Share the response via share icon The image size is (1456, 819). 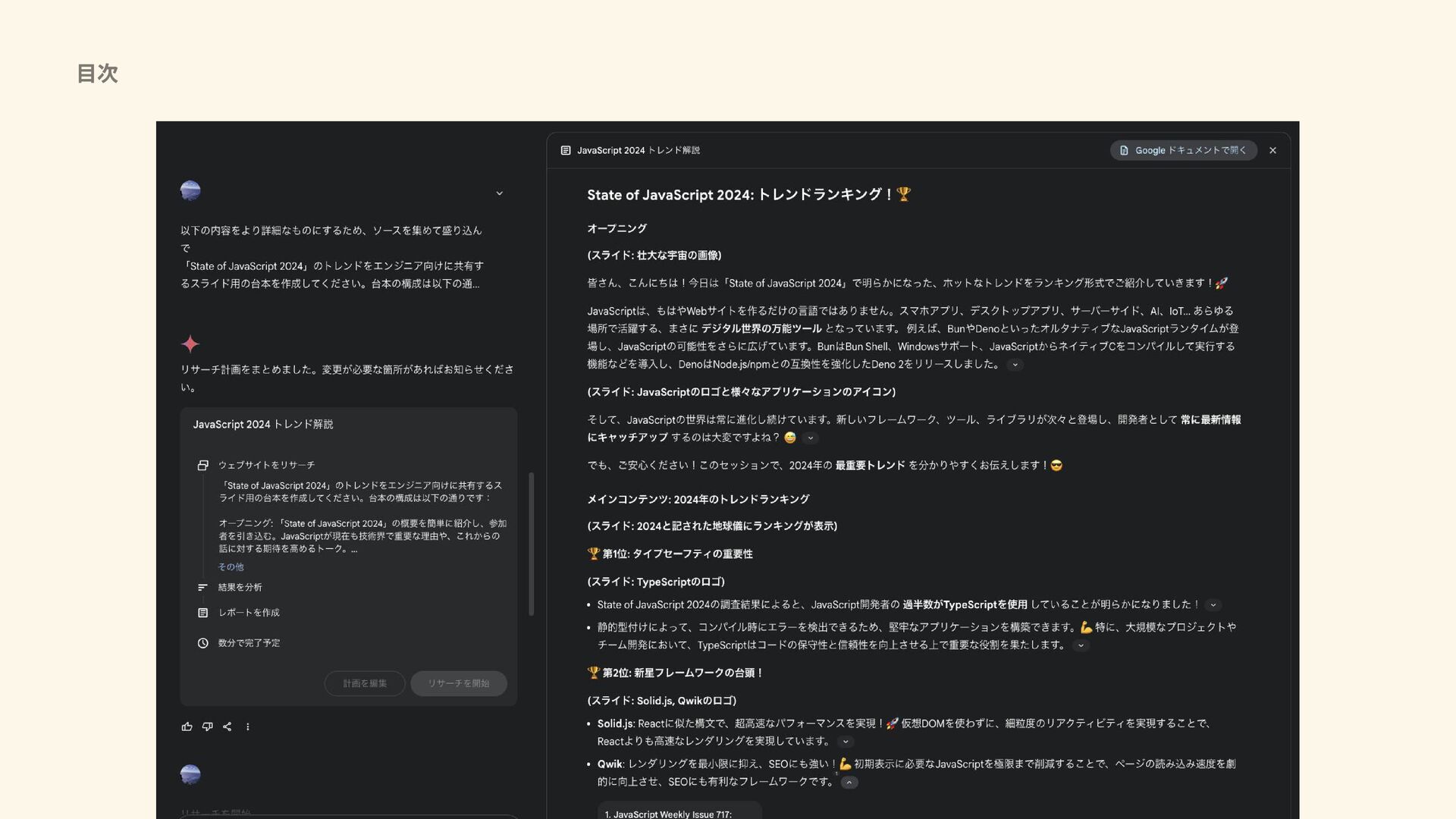click(227, 726)
